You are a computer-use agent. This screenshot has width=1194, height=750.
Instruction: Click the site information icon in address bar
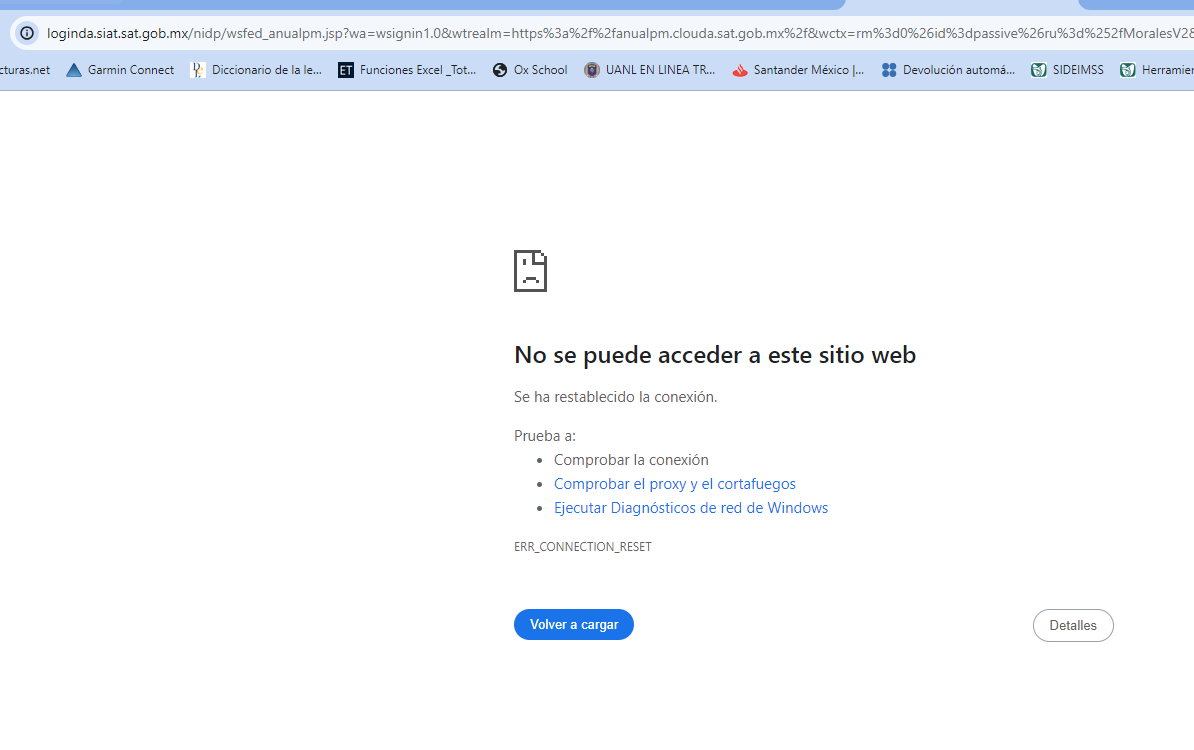27,34
